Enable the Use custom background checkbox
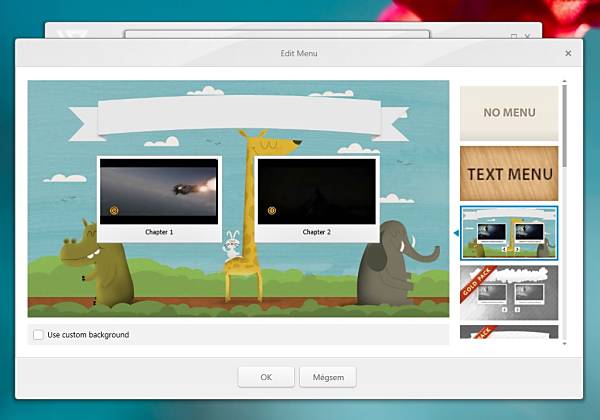This screenshot has width=600, height=420. [38, 335]
